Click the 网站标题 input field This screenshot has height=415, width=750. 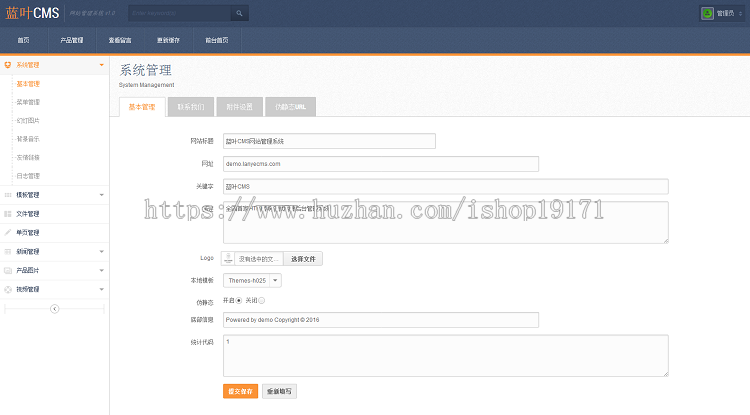click(329, 141)
